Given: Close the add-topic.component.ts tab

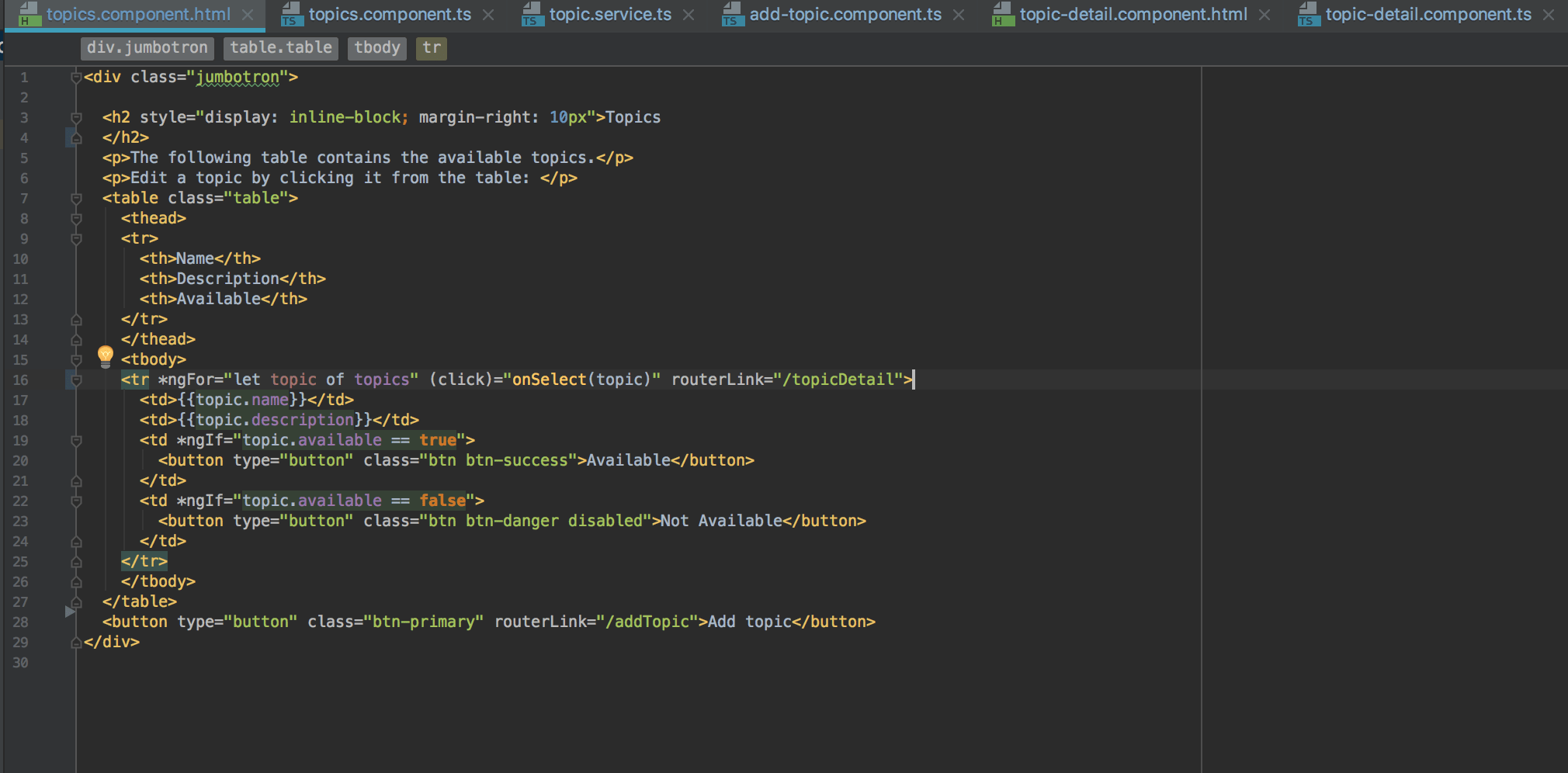Looking at the screenshot, I should (x=959, y=14).
